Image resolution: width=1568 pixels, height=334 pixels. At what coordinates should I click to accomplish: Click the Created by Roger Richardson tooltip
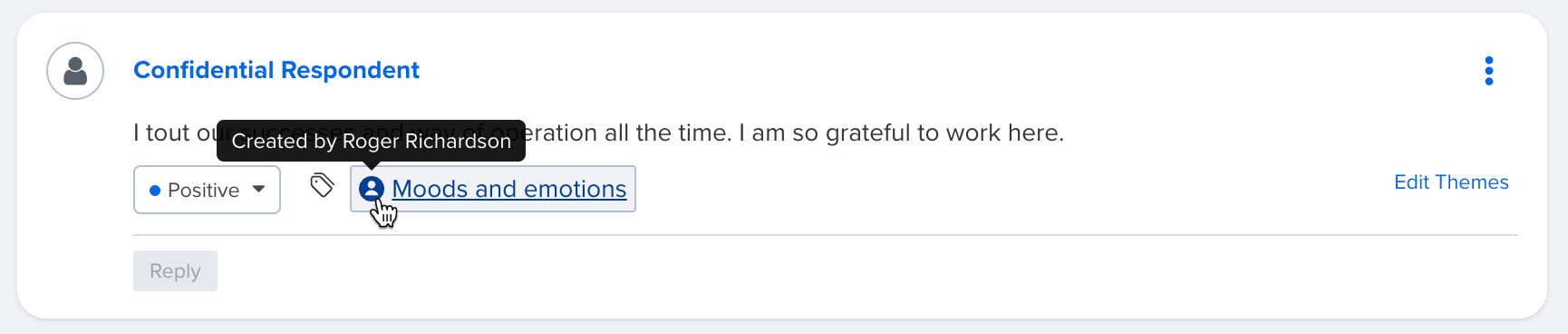[372, 141]
